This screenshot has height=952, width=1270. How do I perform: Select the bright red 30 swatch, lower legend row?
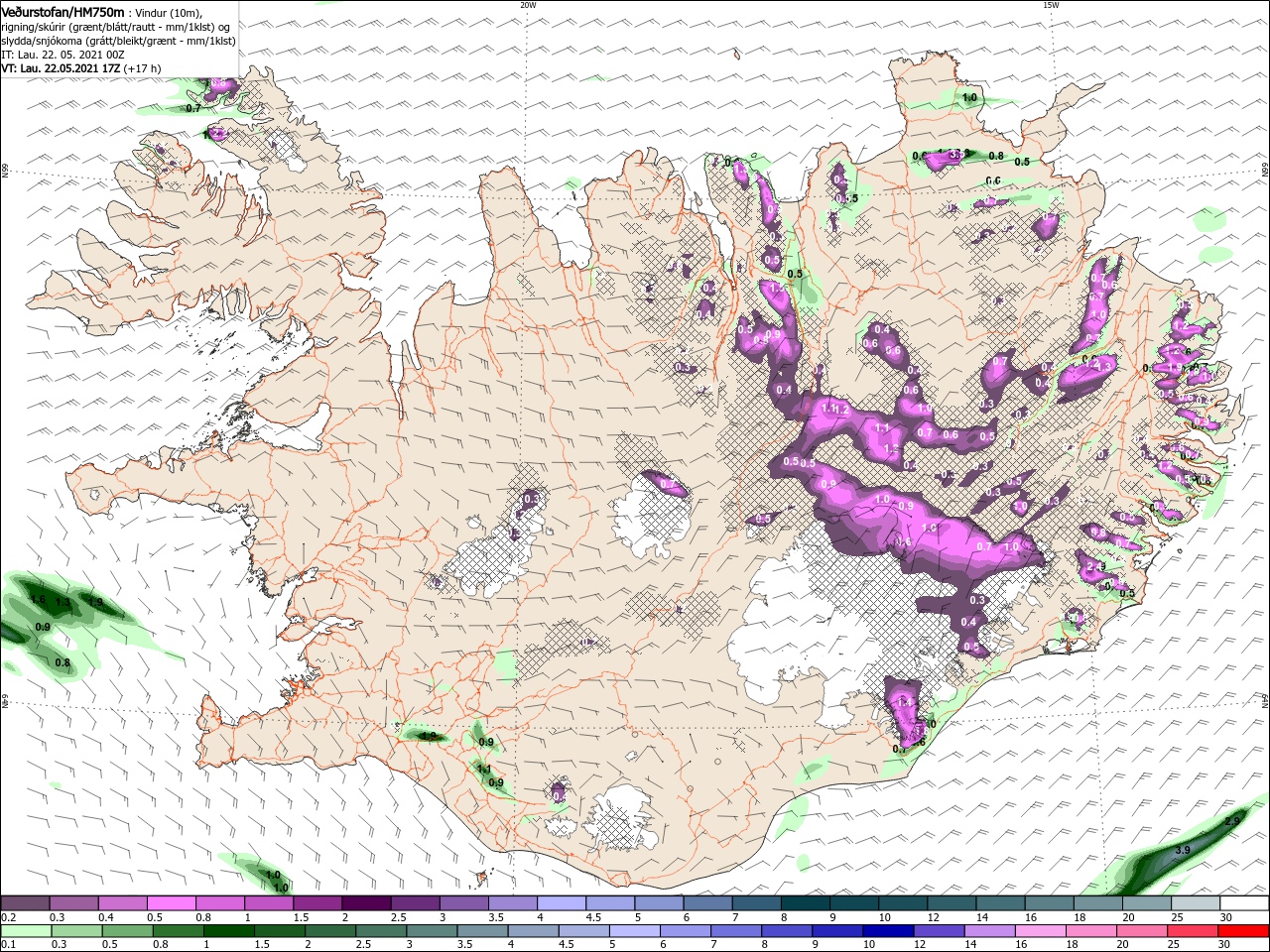point(1242,931)
